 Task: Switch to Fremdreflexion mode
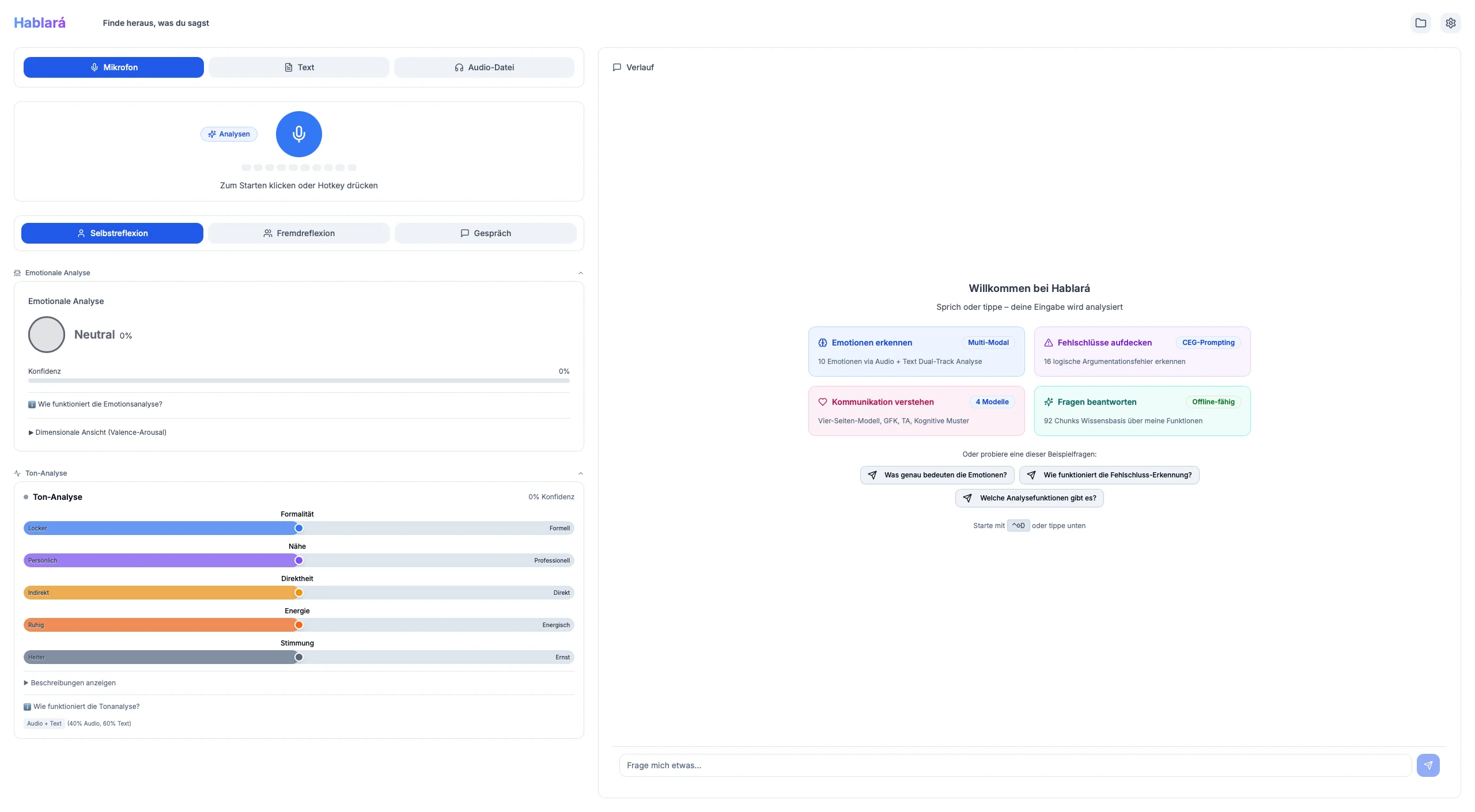pyautogui.click(x=298, y=233)
